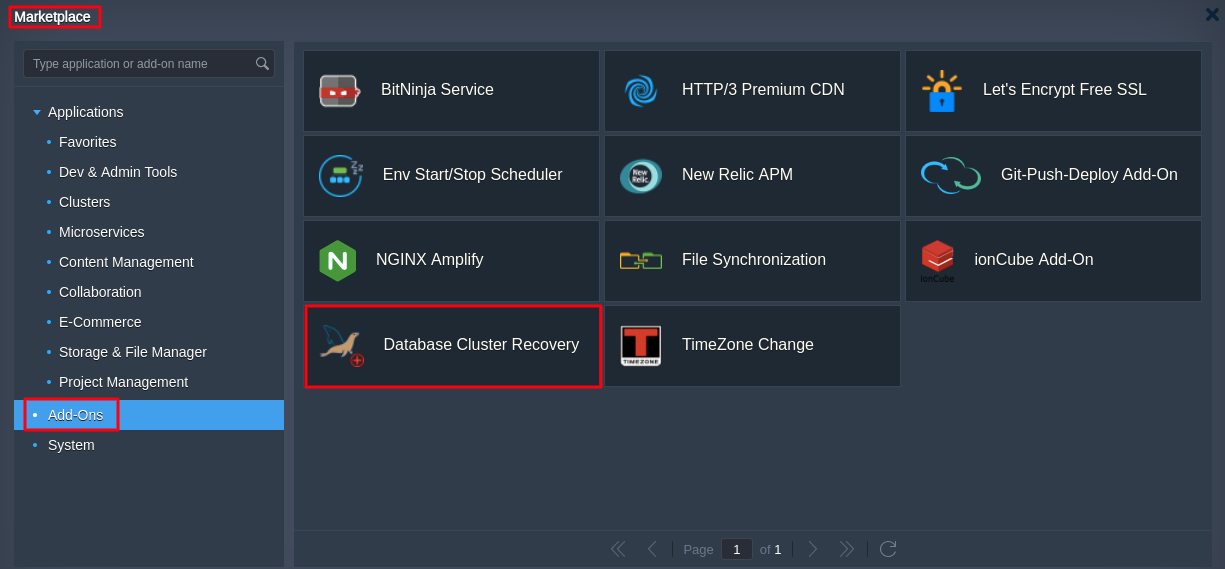
Task: Select the Applications tree label
Action: coord(86,112)
